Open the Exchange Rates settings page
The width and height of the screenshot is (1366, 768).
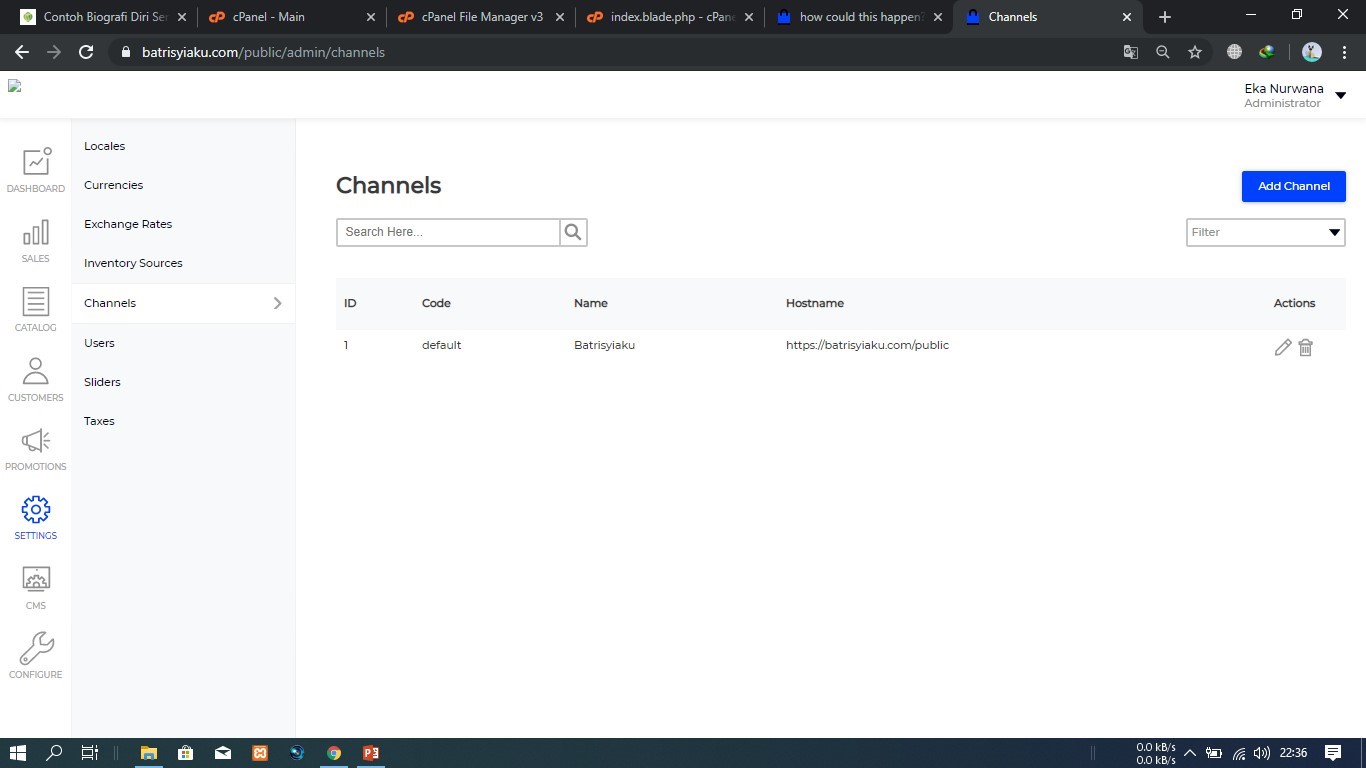point(128,224)
